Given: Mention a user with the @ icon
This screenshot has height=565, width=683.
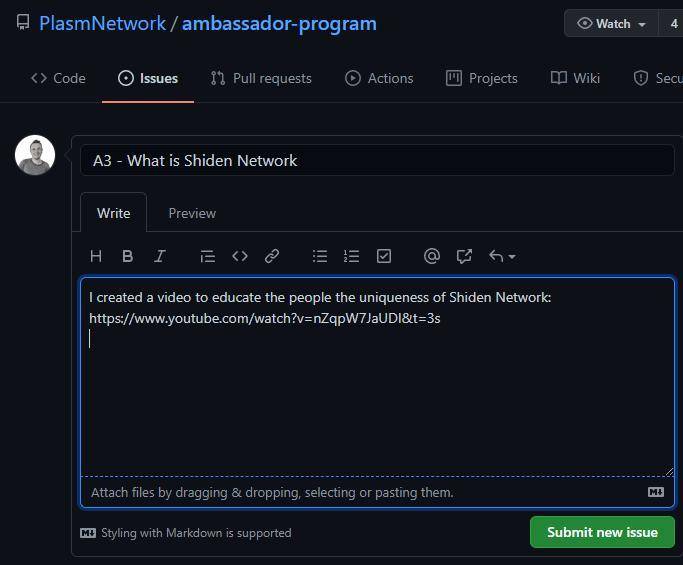Looking at the screenshot, I should pos(432,256).
